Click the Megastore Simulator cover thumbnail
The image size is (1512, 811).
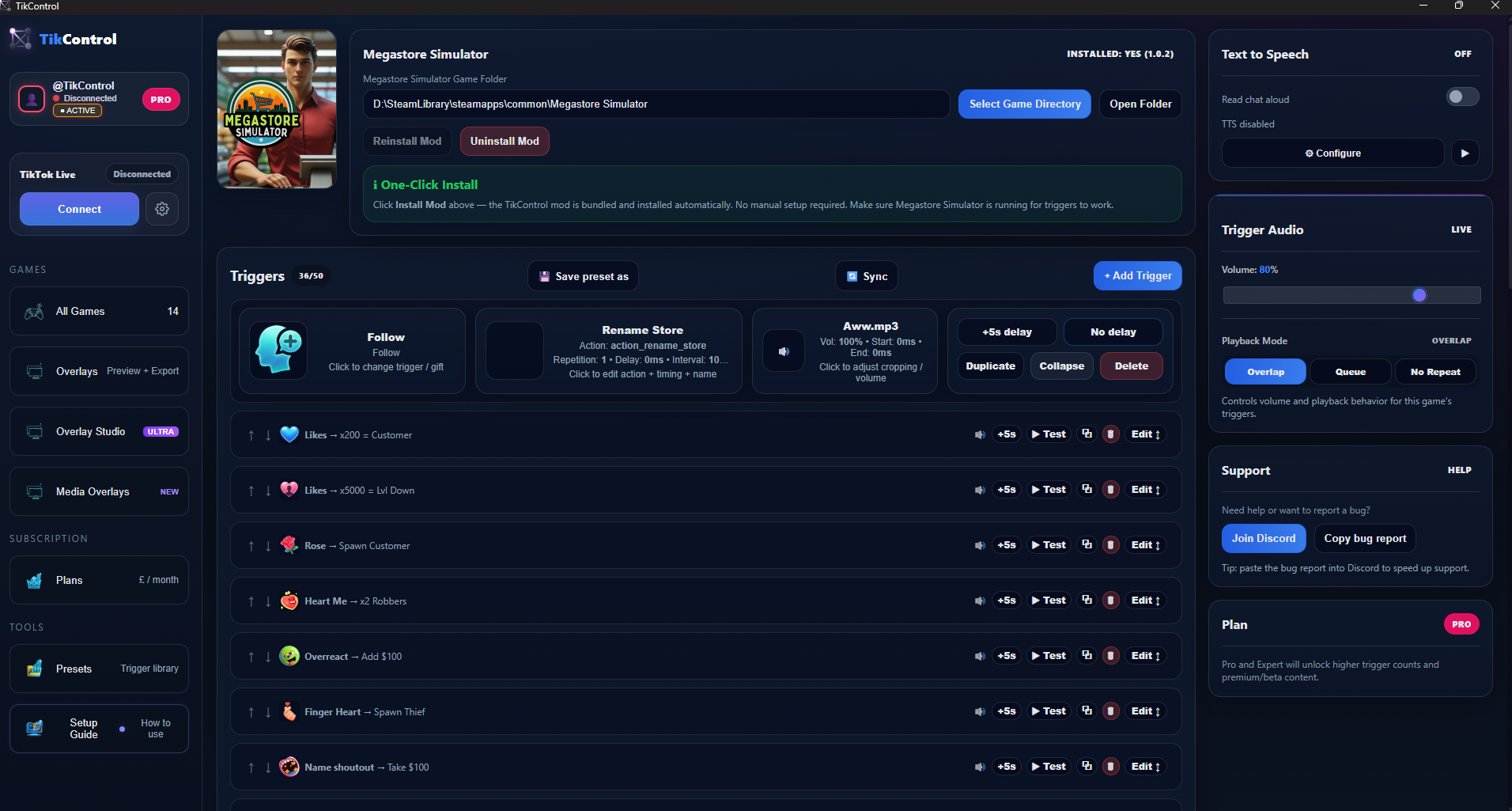pyautogui.click(x=277, y=109)
